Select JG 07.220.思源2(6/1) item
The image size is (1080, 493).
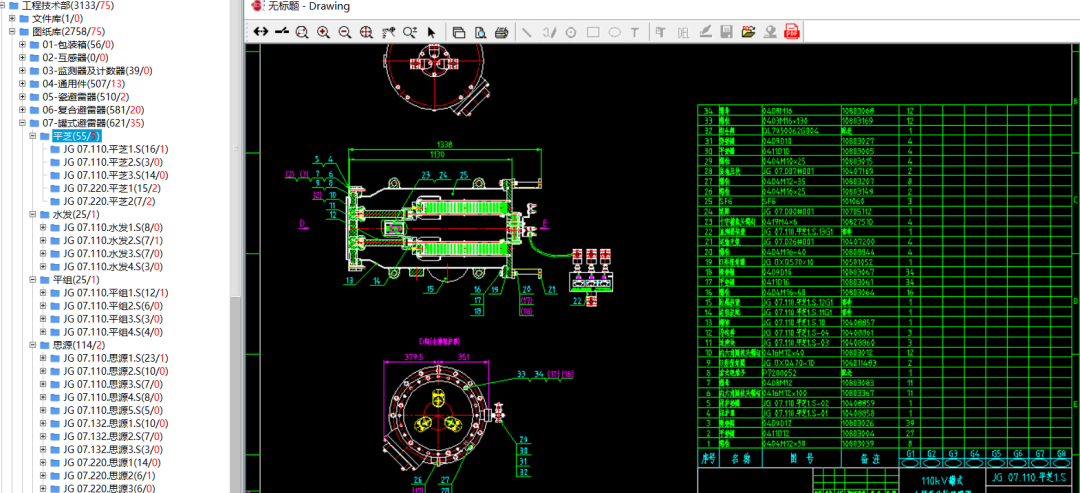click(x=109, y=476)
